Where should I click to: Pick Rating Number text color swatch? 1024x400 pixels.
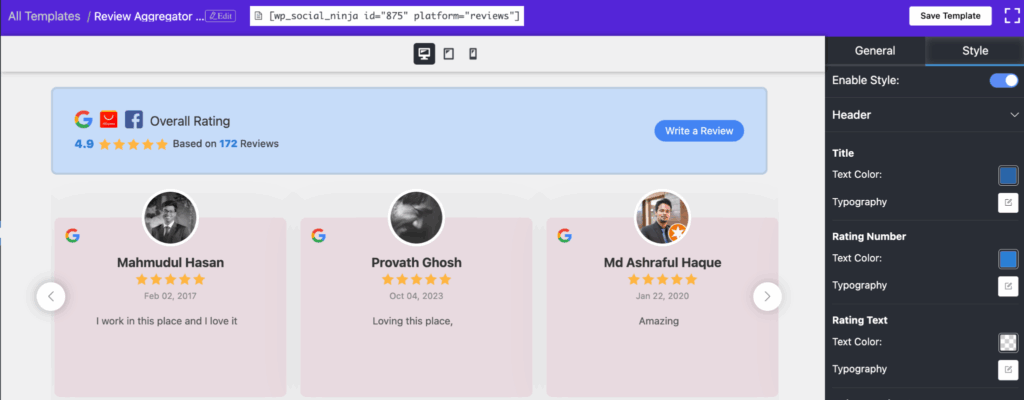point(1008,259)
